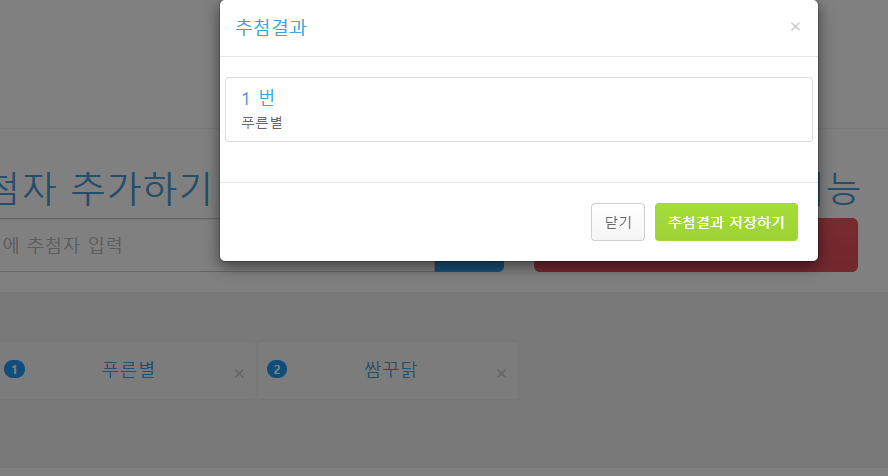The width and height of the screenshot is (888, 476).
Task: Click the blue number 1 badge
Action: [15, 370]
